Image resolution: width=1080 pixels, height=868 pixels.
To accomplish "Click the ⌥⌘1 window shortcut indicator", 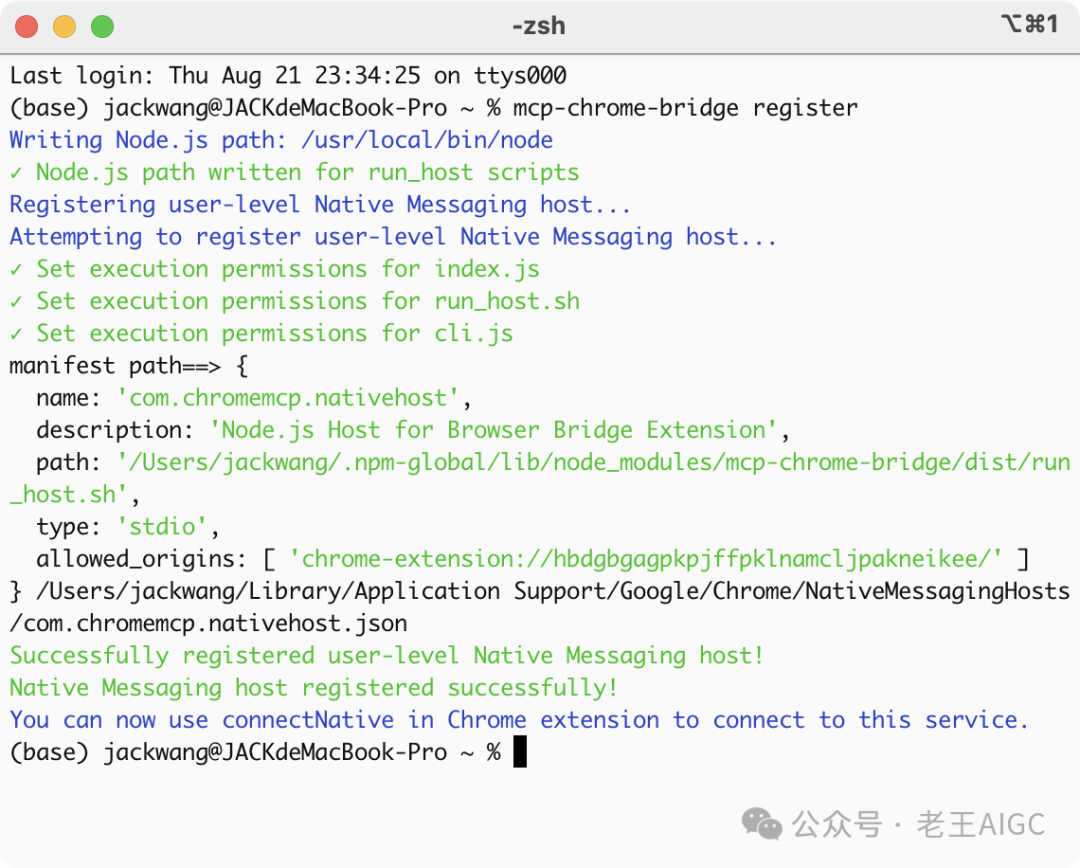I will coord(1030,24).
